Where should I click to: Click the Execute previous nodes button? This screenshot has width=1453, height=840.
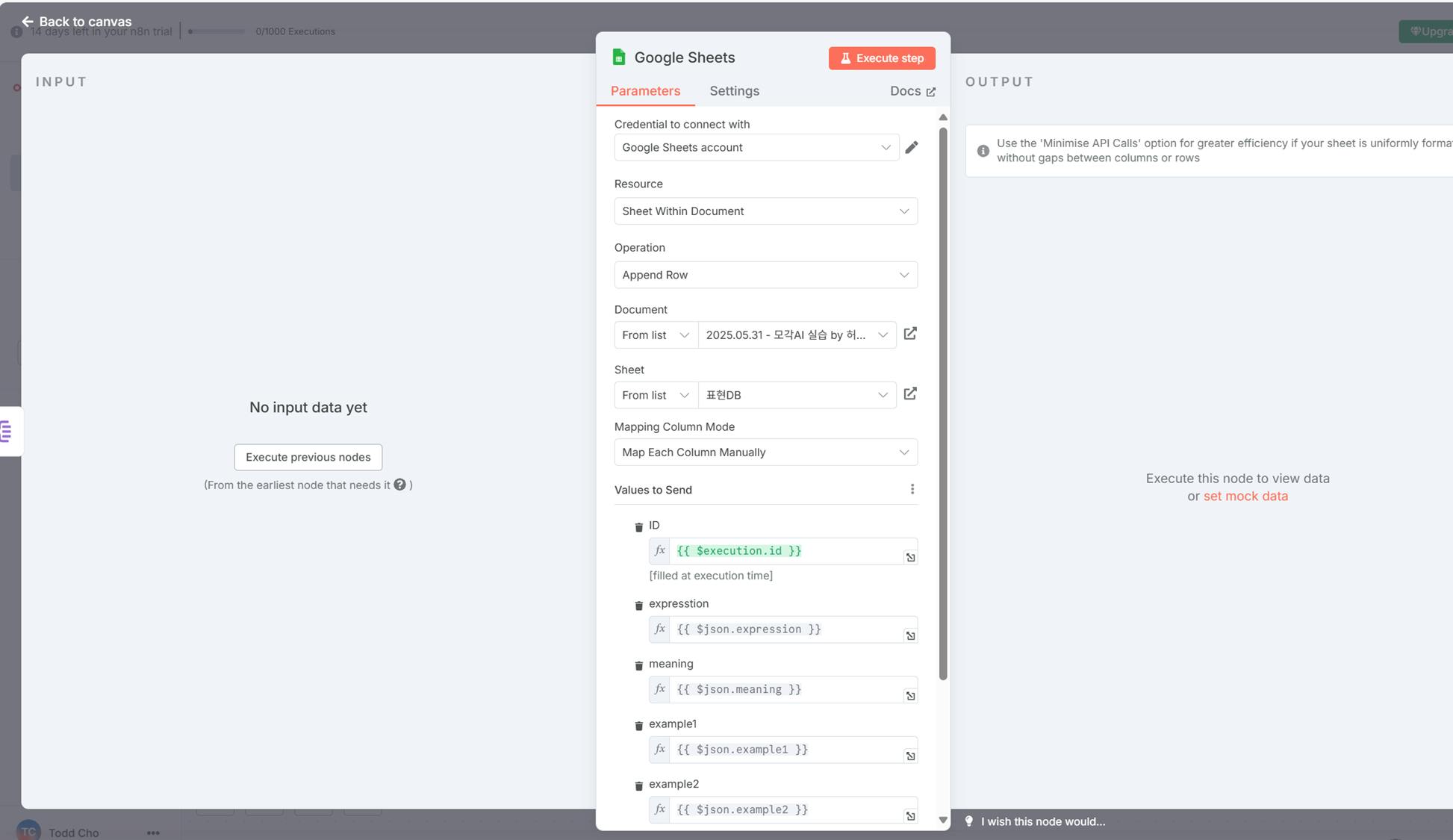[308, 457]
